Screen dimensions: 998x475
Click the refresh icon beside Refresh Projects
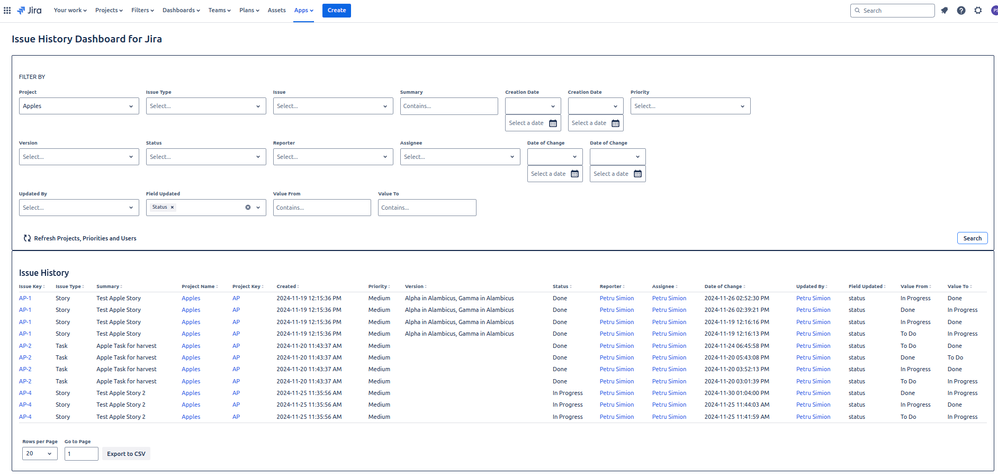click(x=27, y=238)
